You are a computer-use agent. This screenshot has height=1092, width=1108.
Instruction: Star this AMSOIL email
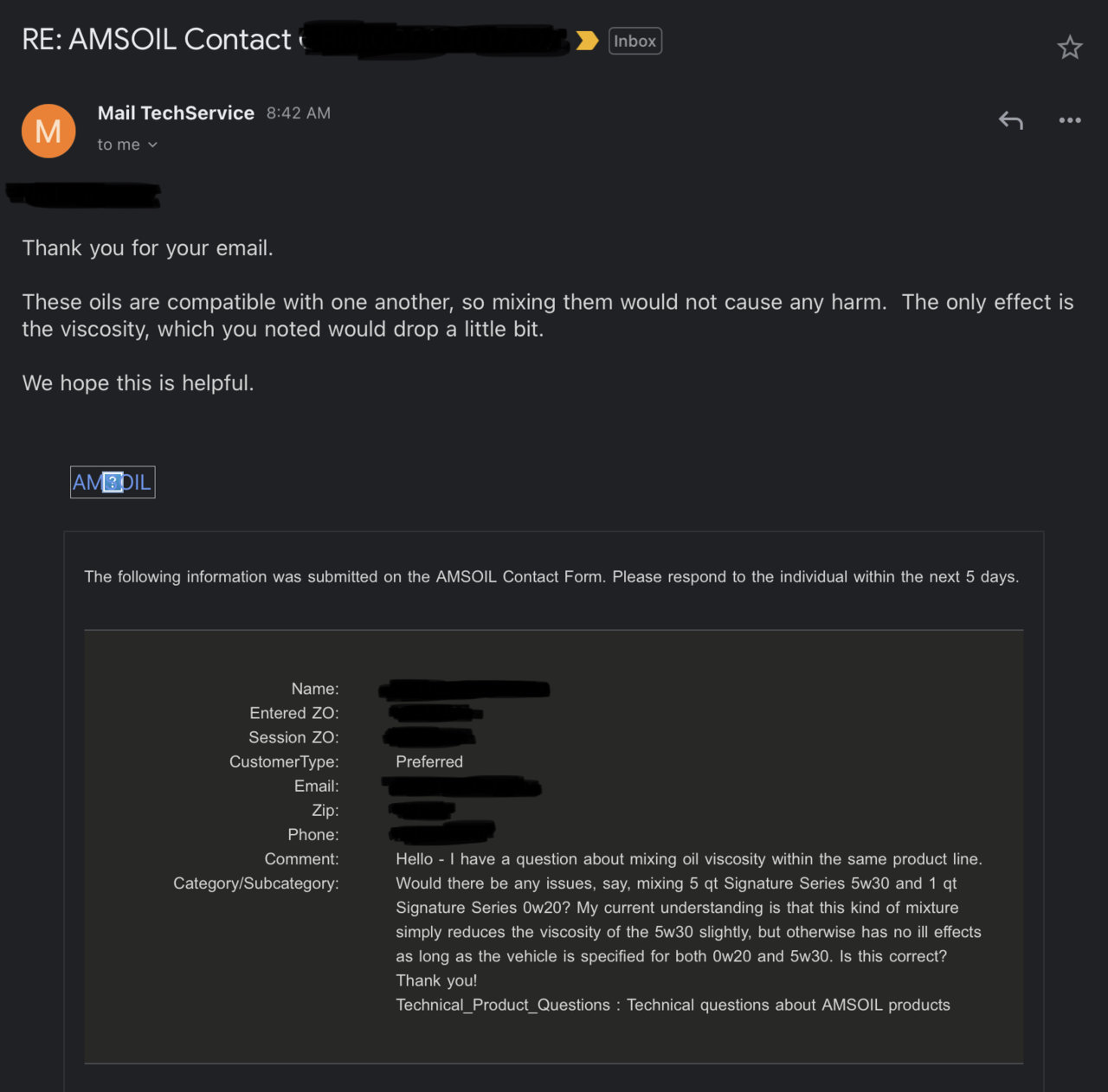pos(1070,47)
